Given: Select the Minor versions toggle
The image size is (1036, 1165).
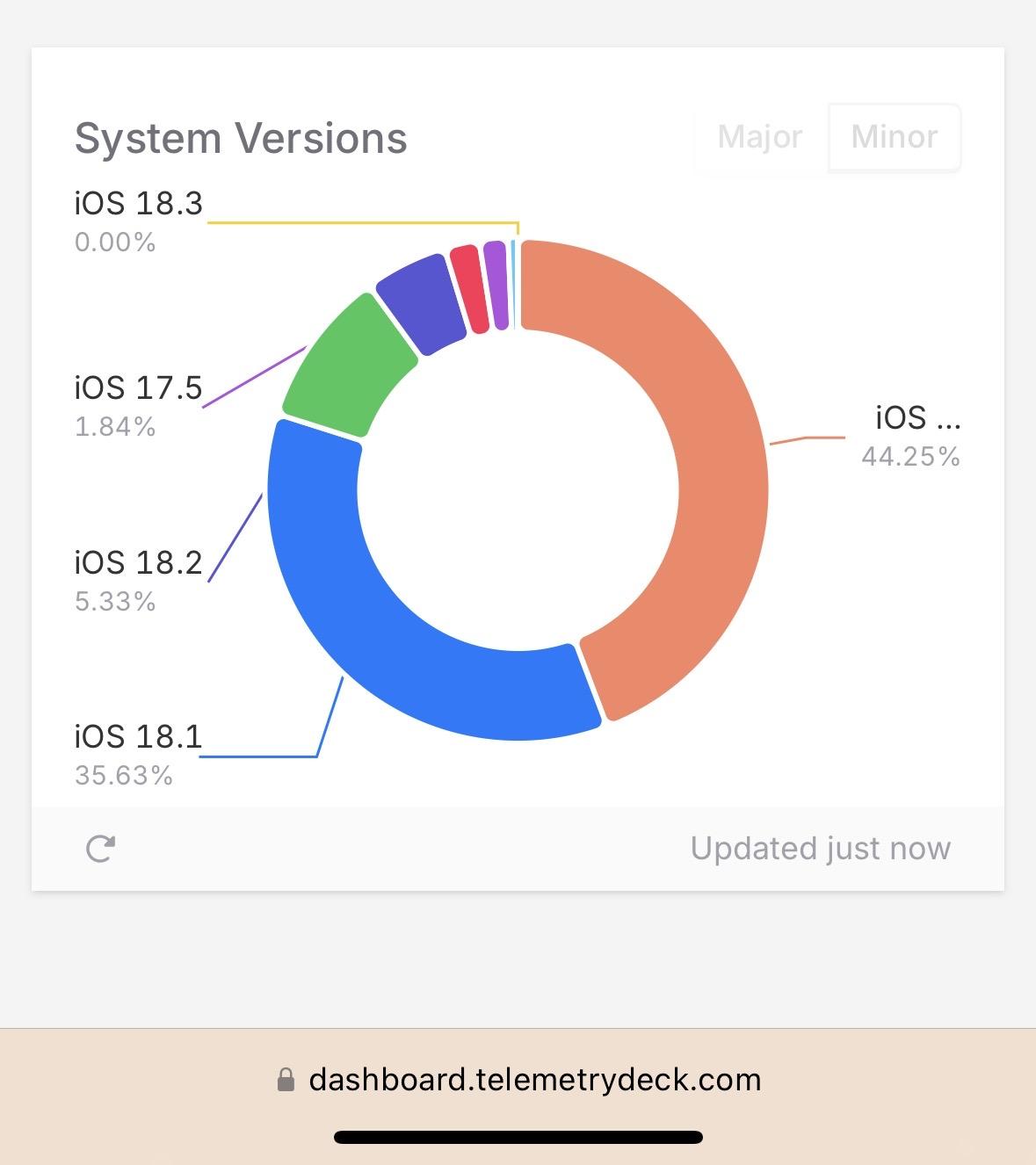Looking at the screenshot, I should [894, 137].
